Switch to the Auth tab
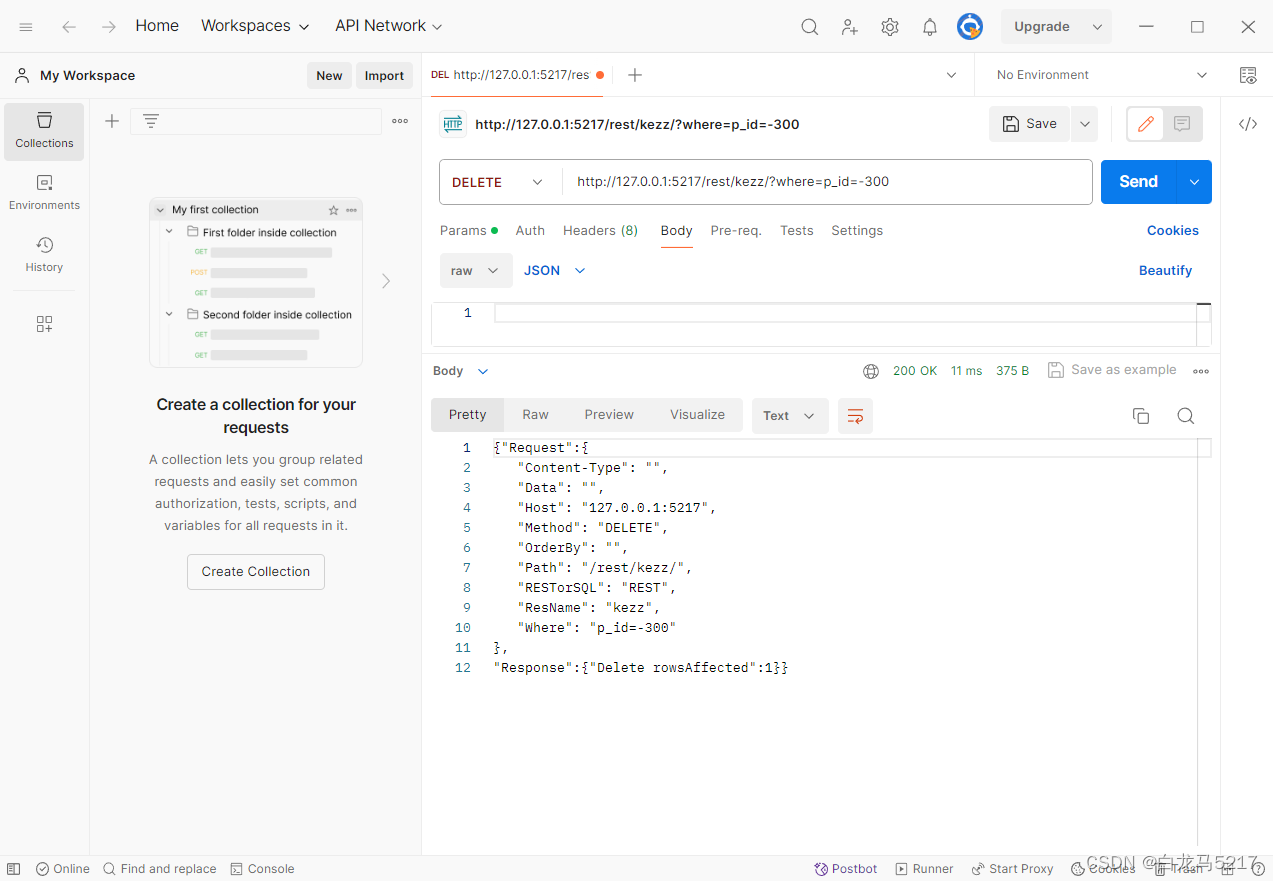The width and height of the screenshot is (1273, 881). 530,231
